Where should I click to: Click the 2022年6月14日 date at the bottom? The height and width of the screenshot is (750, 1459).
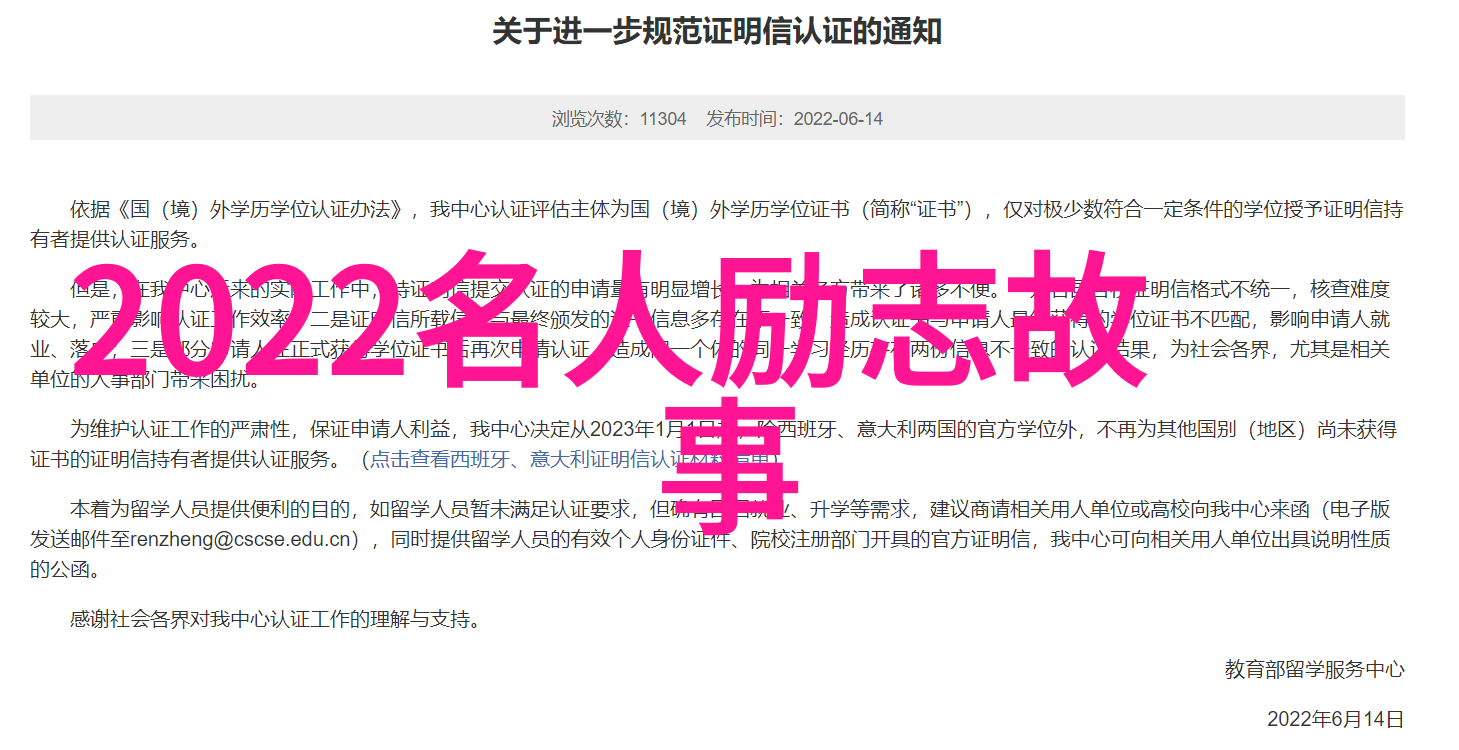click(1336, 719)
